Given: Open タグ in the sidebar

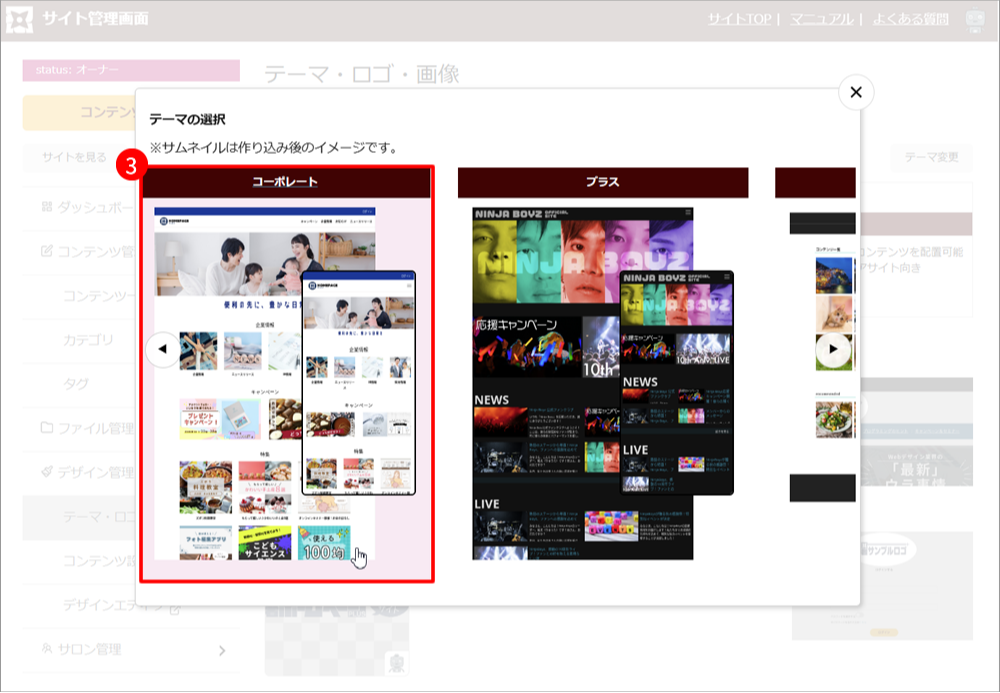Looking at the screenshot, I should tap(75, 384).
